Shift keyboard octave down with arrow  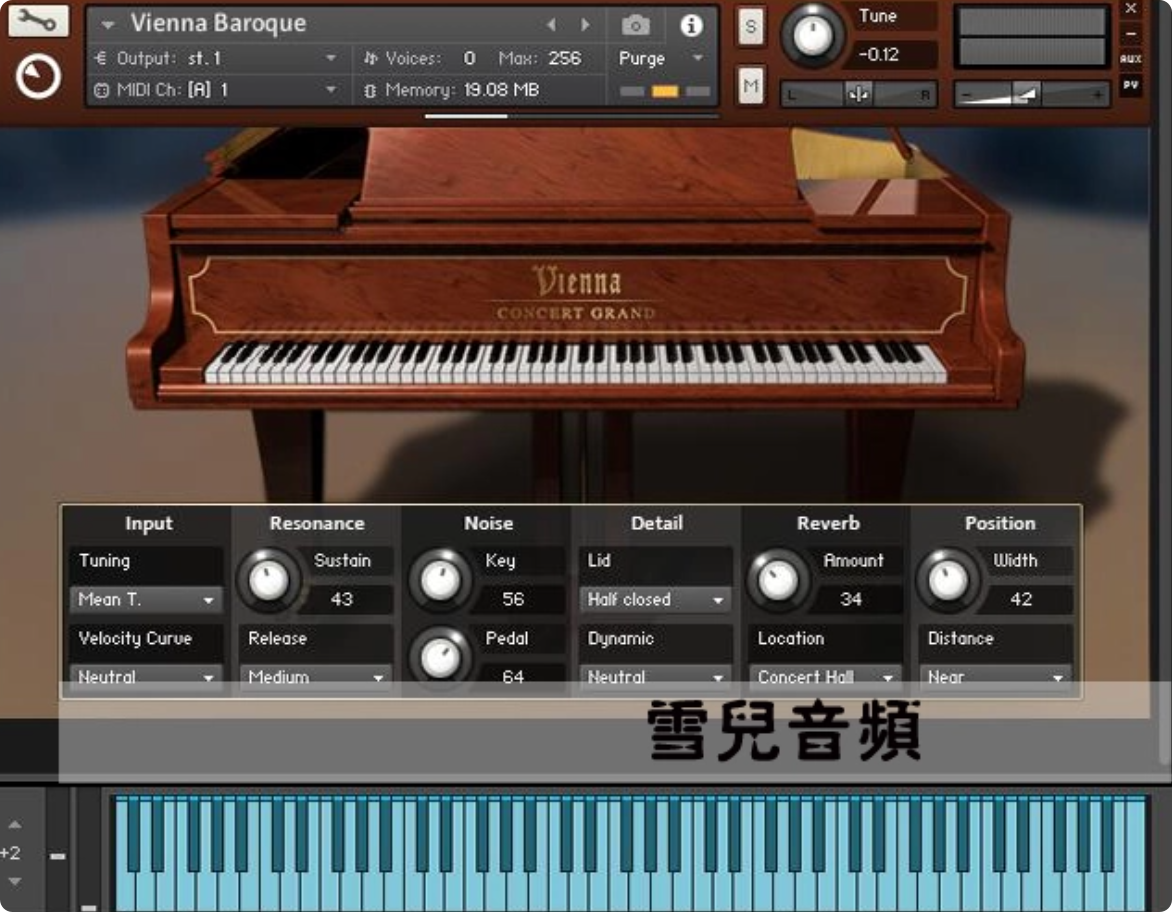tap(14, 882)
